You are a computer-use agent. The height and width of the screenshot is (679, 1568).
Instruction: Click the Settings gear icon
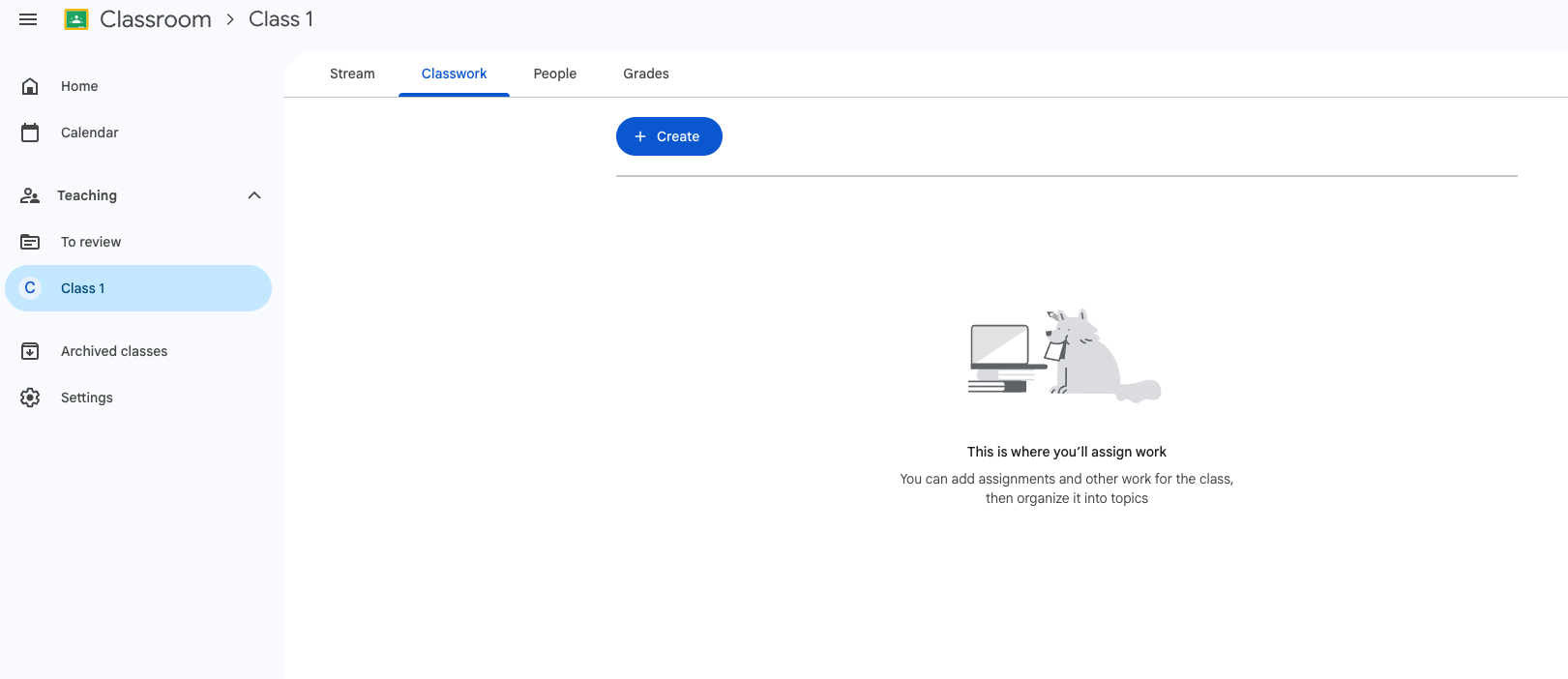30,398
